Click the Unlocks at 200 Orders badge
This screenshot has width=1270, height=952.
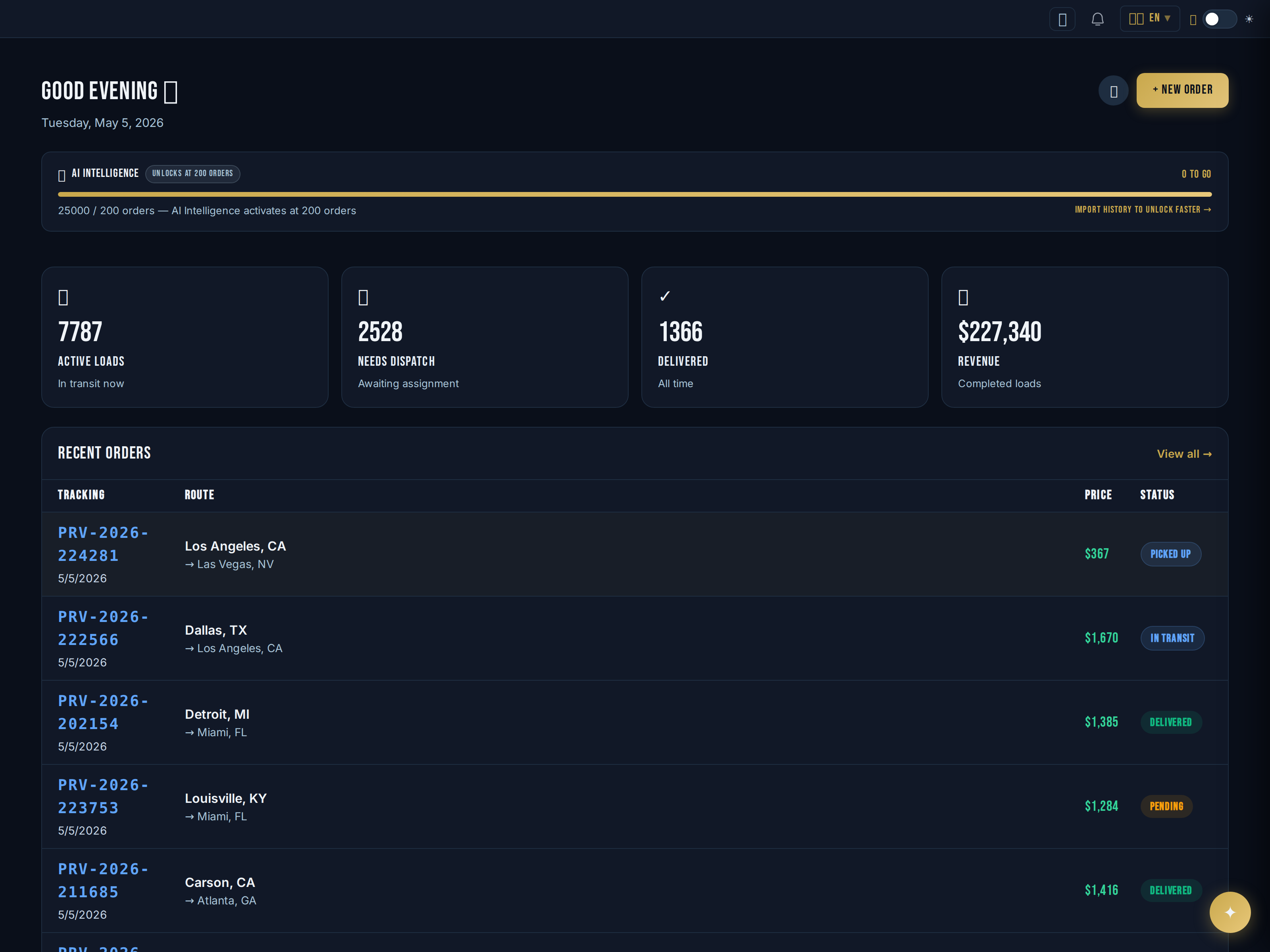click(192, 173)
